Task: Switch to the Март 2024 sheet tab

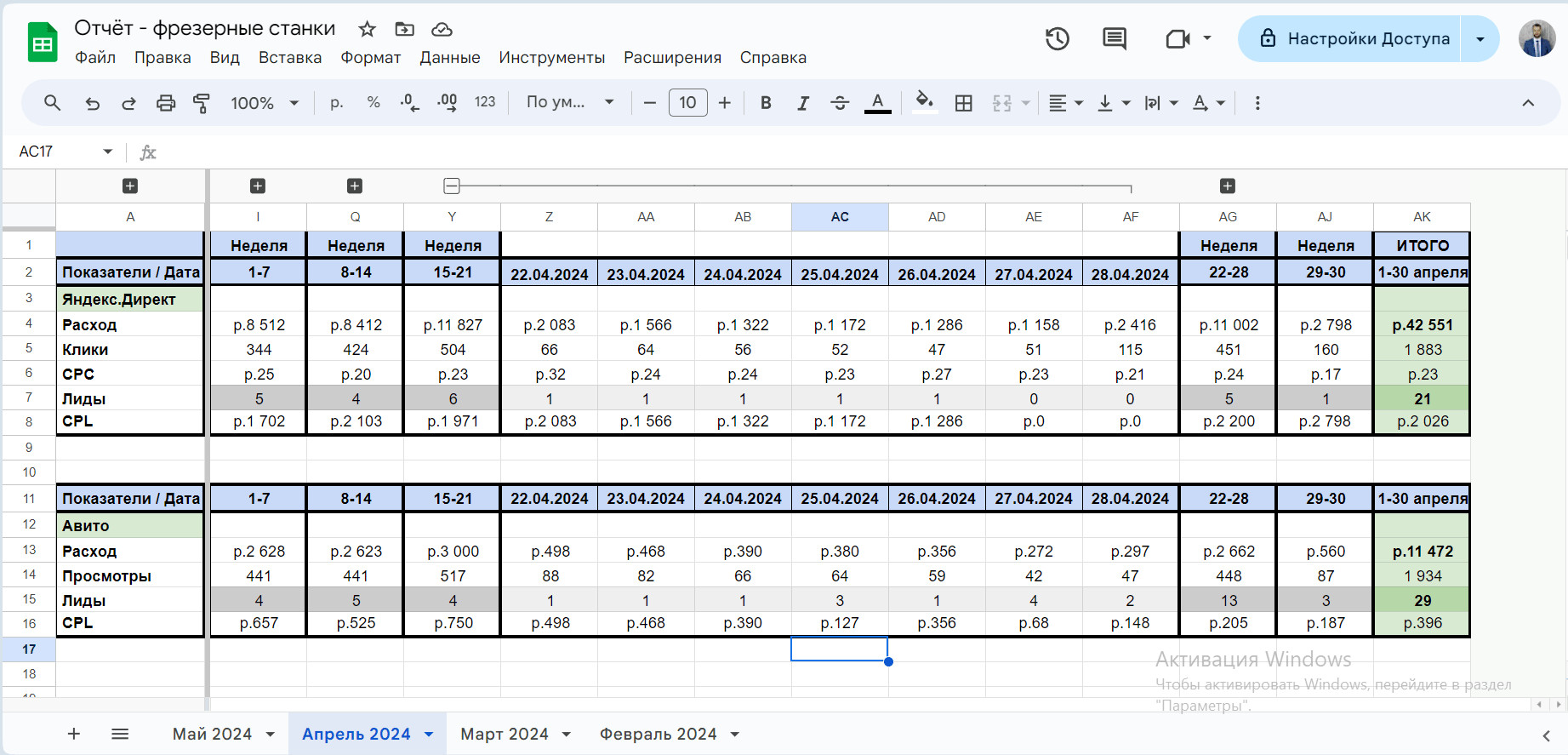Action: click(x=504, y=734)
